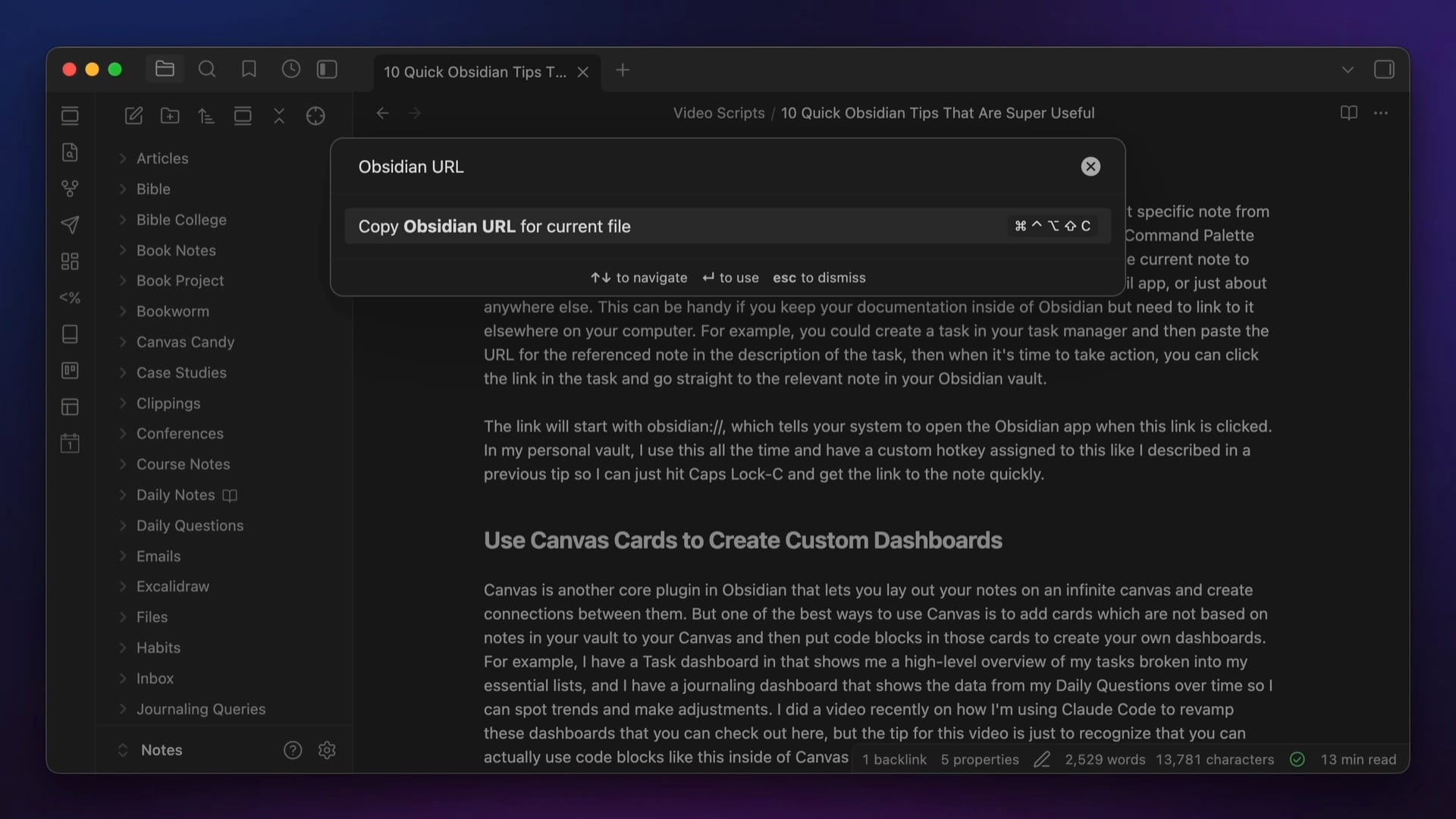This screenshot has width=1456, height=819.
Task: Expand the Book Notes folder
Action: pos(176,250)
